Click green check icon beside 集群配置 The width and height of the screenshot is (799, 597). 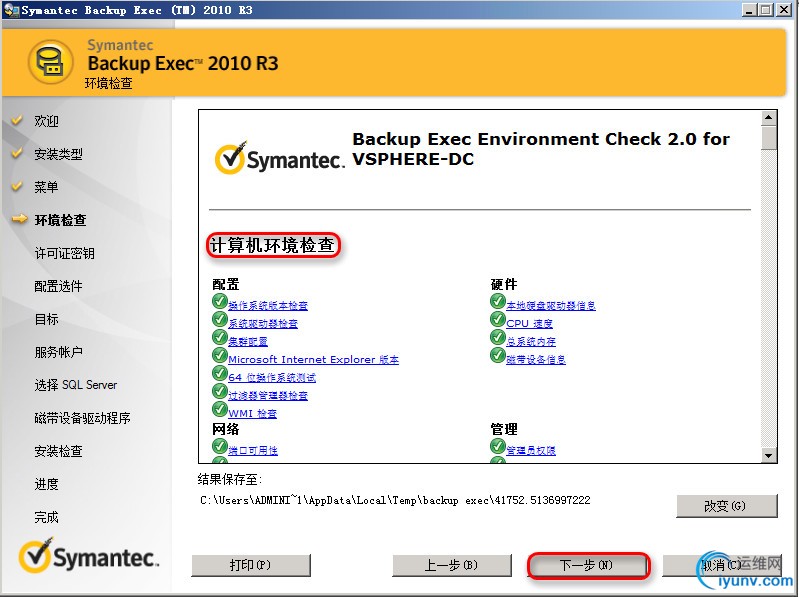click(x=220, y=337)
